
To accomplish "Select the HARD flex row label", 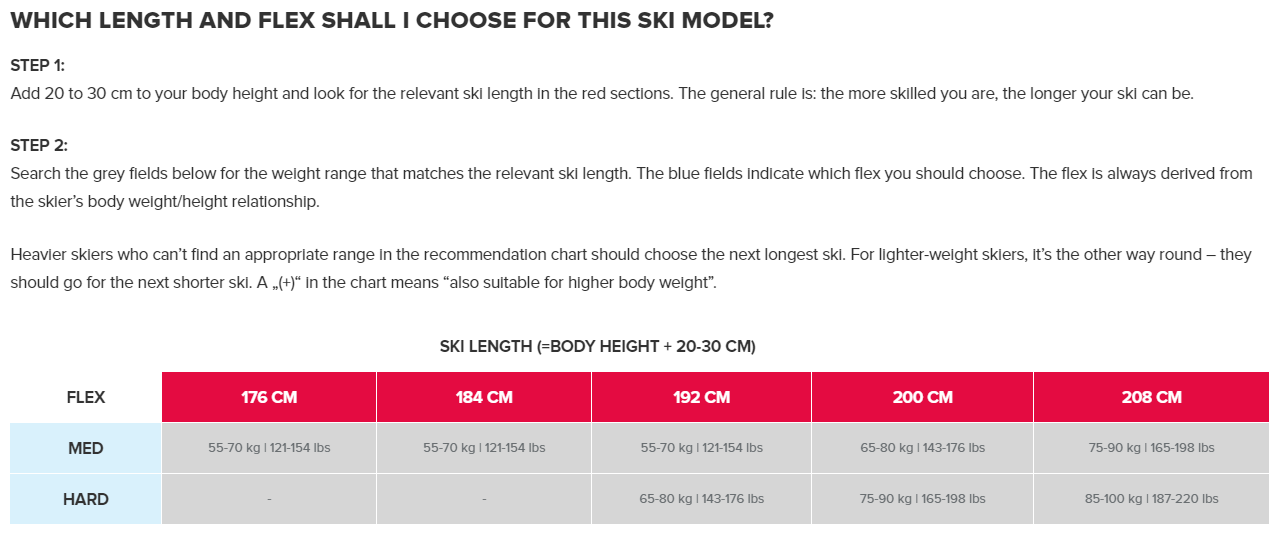I will (86, 499).
